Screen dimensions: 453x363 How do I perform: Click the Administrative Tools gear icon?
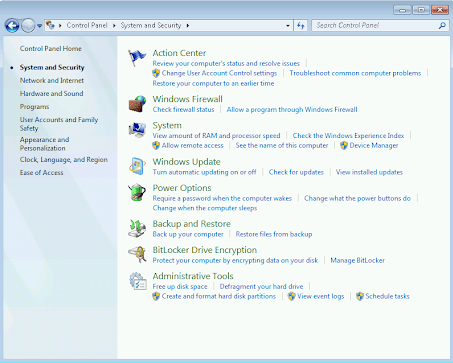click(x=138, y=281)
